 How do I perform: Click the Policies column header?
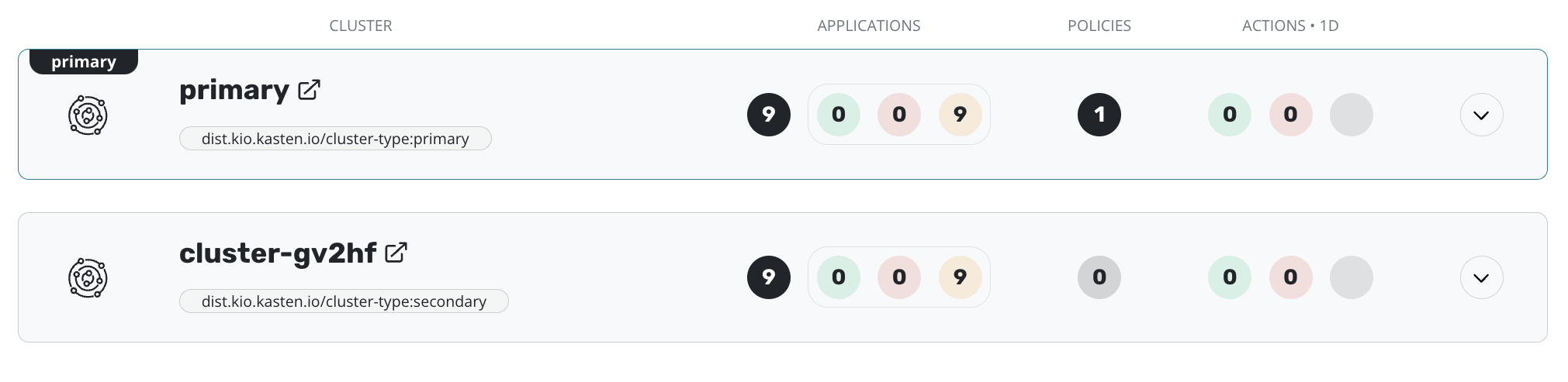point(1099,26)
